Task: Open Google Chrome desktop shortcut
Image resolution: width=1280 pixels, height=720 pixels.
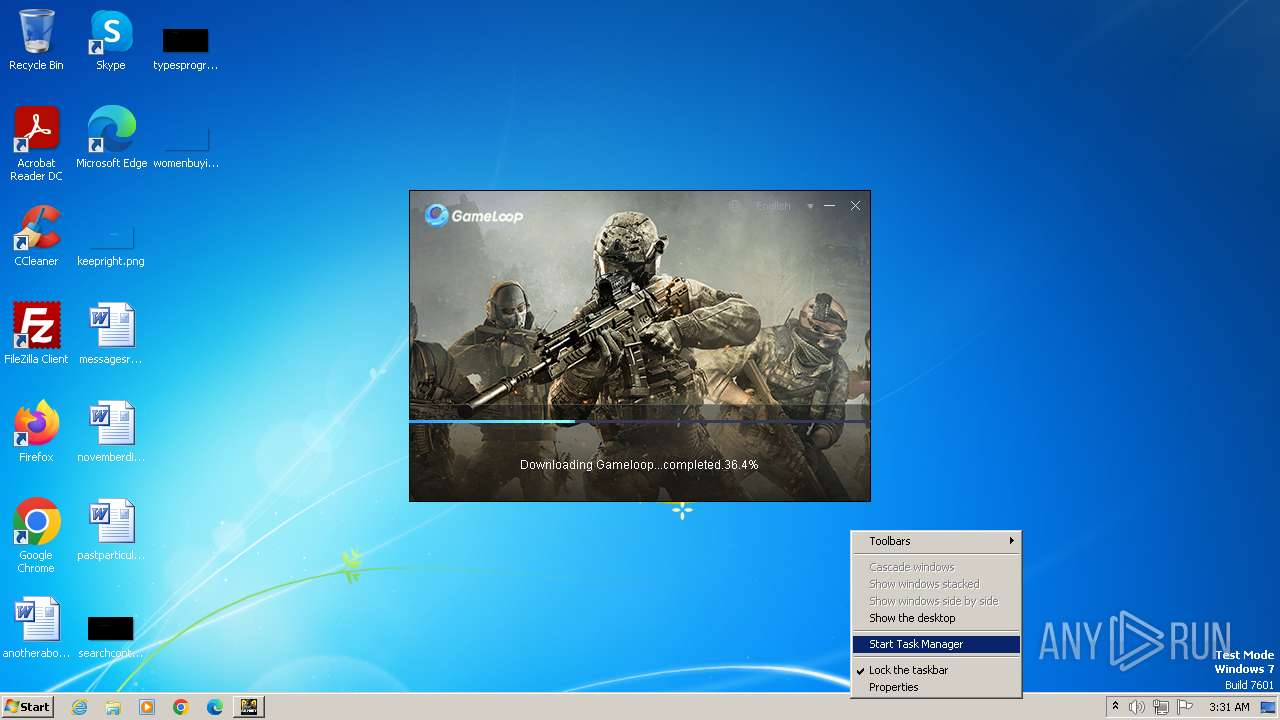Action: pyautogui.click(x=36, y=536)
